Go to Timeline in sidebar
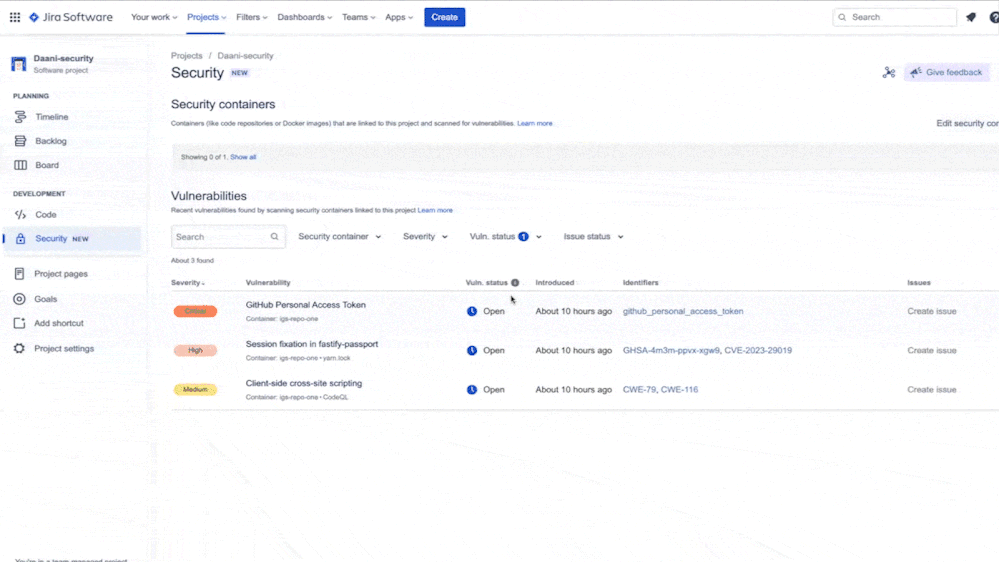This screenshot has width=999, height=562. coord(52,117)
